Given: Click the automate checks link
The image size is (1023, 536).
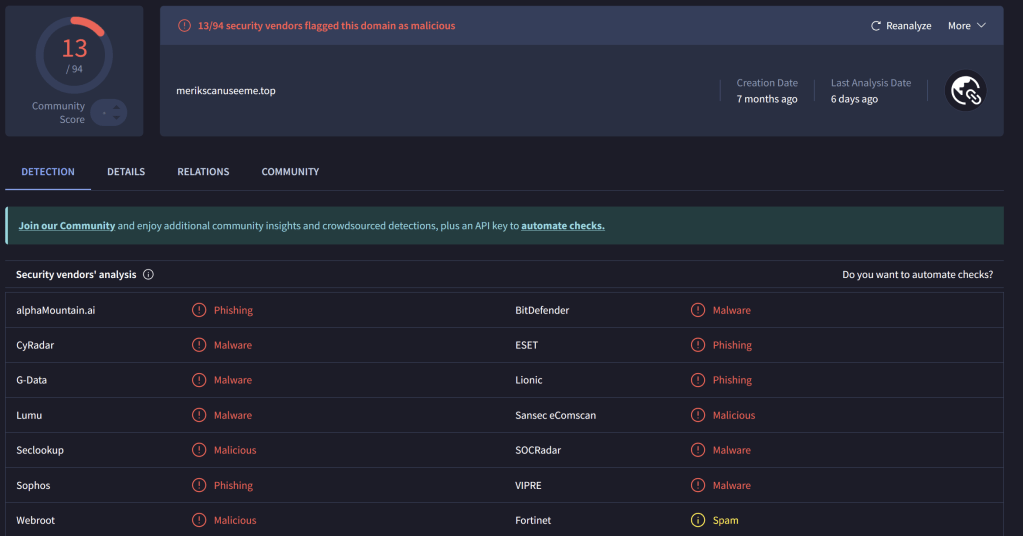Looking at the screenshot, I should (x=562, y=226).
